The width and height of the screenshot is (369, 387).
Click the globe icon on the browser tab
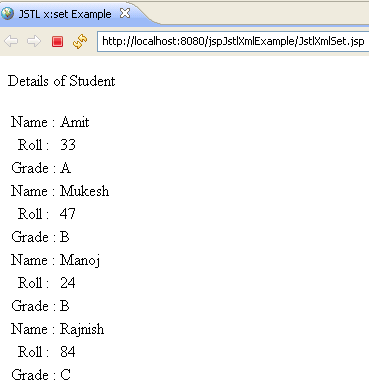7,14
